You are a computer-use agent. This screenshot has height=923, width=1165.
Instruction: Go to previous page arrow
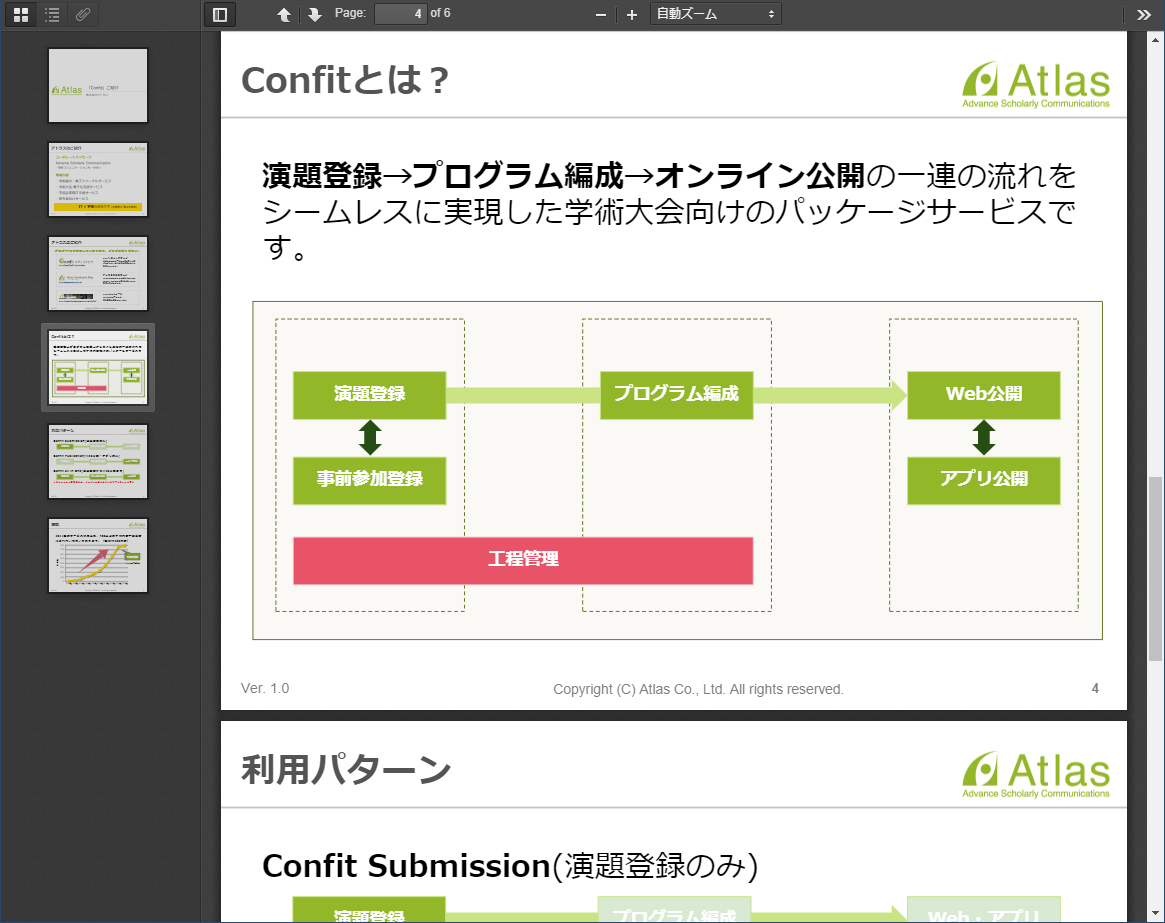(285, 14)
